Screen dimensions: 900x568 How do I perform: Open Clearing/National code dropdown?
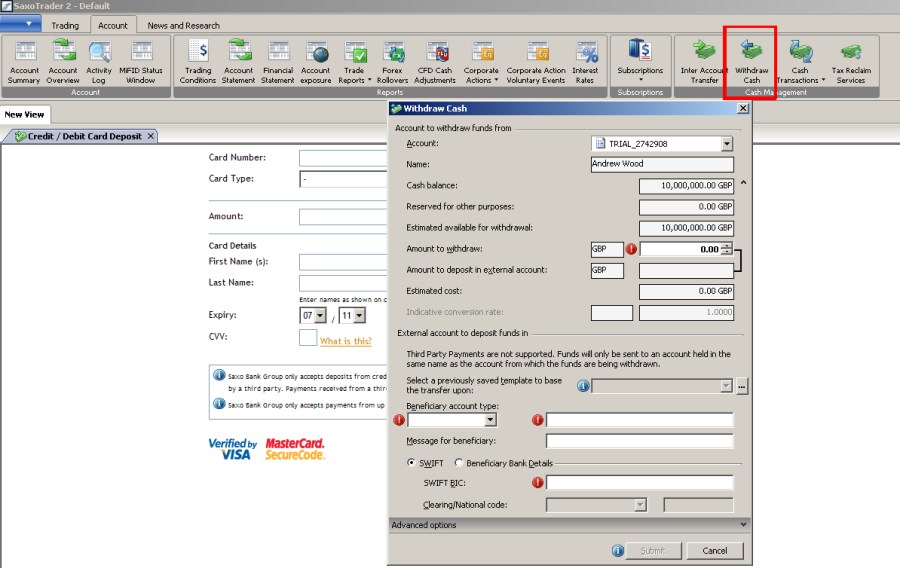point(641,505)
